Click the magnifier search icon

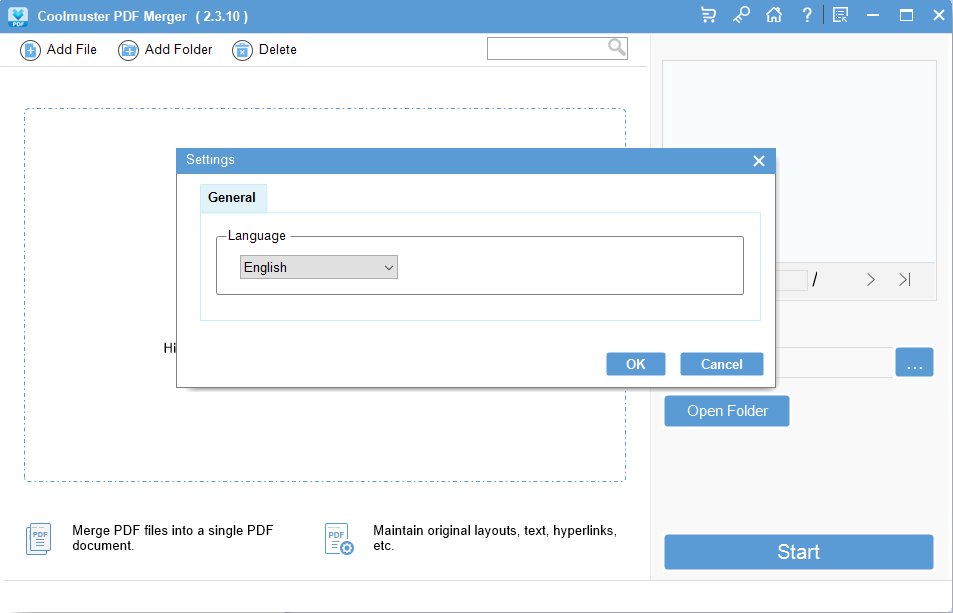click(616, 47)
